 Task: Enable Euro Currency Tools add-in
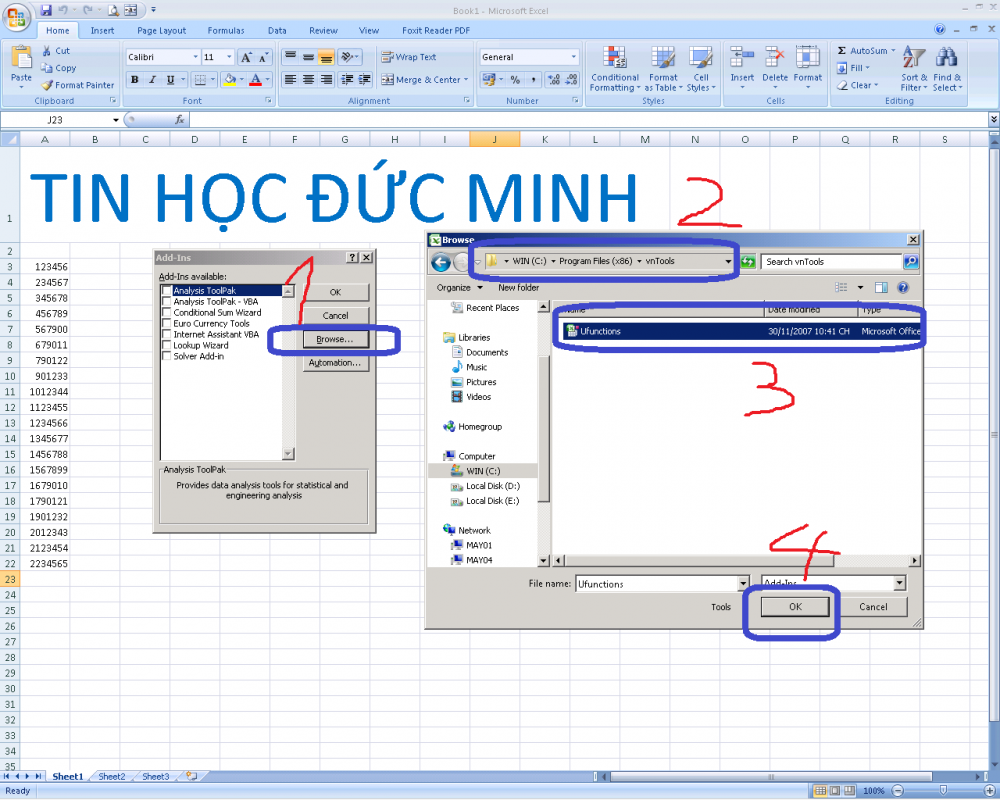[166, 323]
